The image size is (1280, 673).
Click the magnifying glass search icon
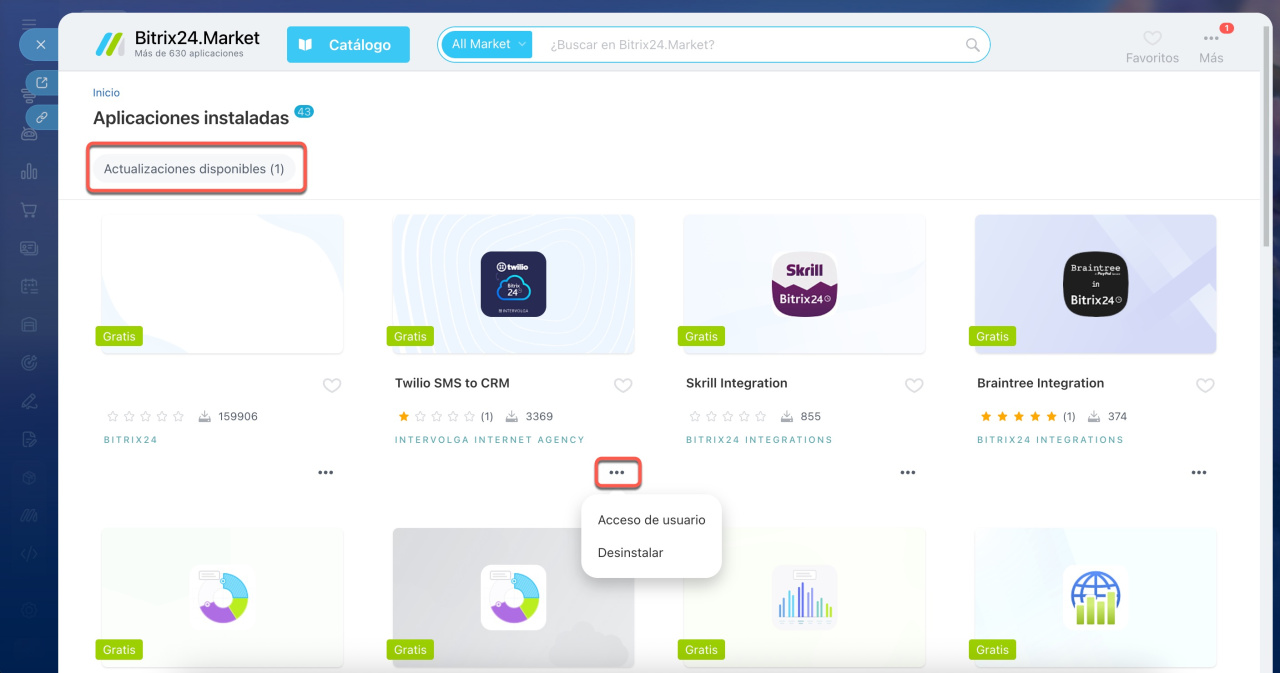[972, 45]
